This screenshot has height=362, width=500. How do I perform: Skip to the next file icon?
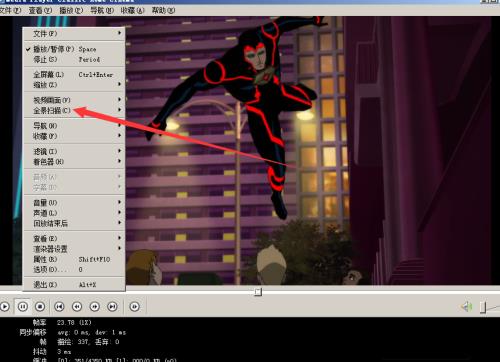[x=112, y=306]
